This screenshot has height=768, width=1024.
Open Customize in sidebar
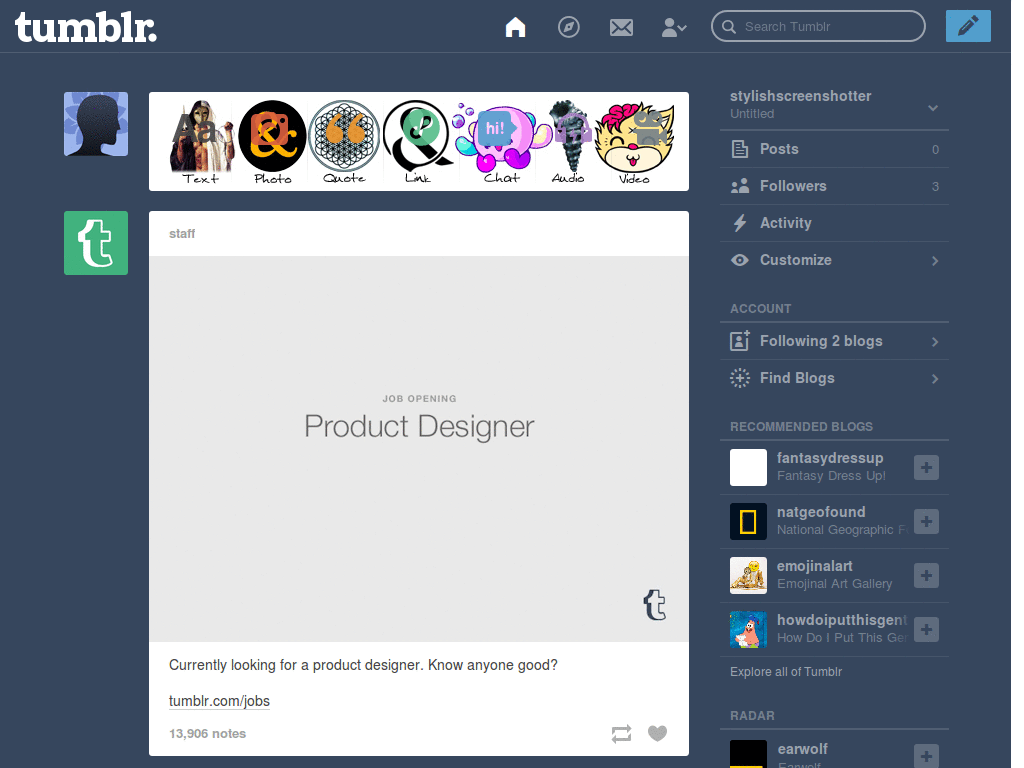coord(834,260)
